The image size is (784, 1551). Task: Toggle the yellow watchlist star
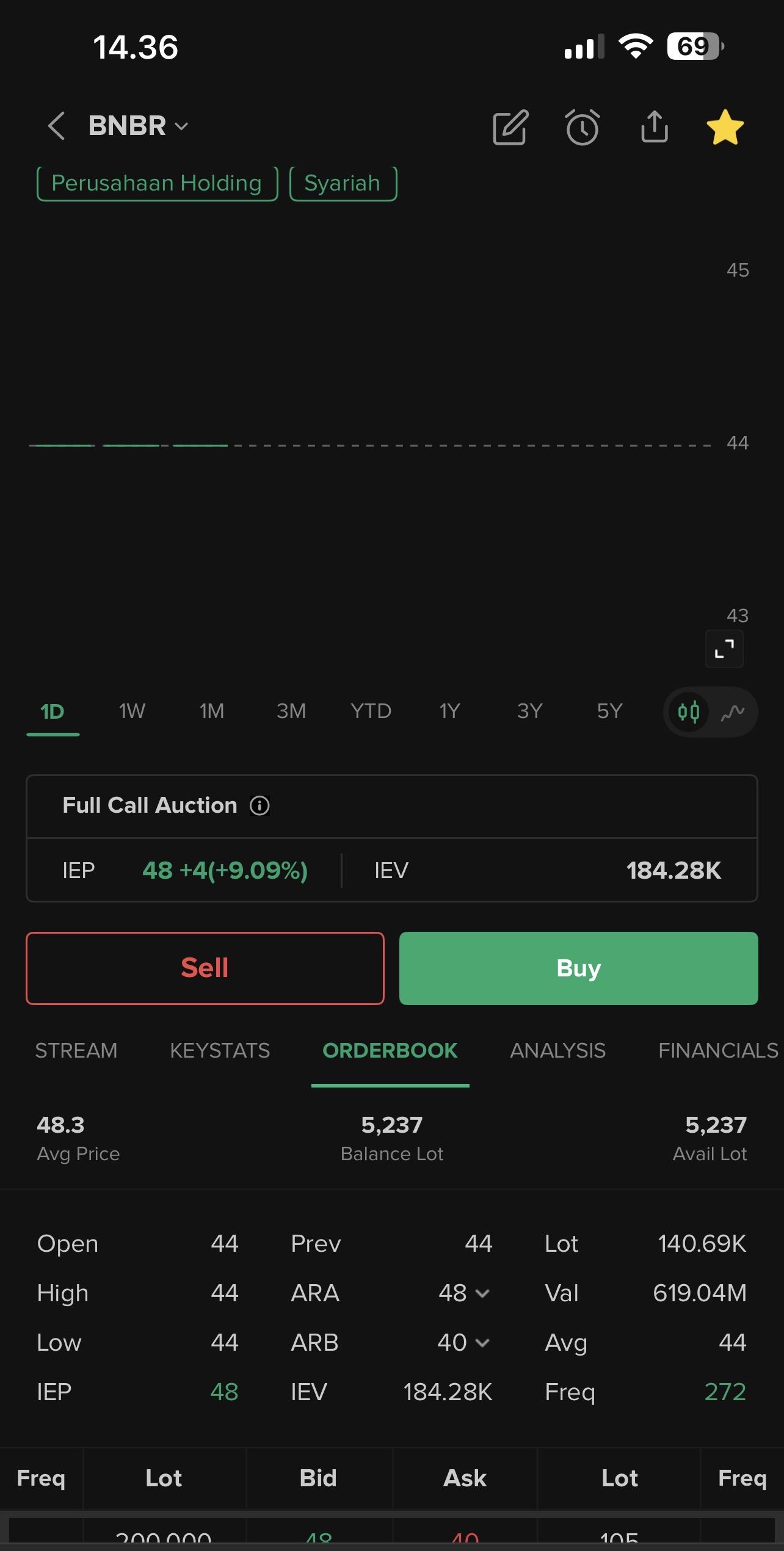click(725, 127)
